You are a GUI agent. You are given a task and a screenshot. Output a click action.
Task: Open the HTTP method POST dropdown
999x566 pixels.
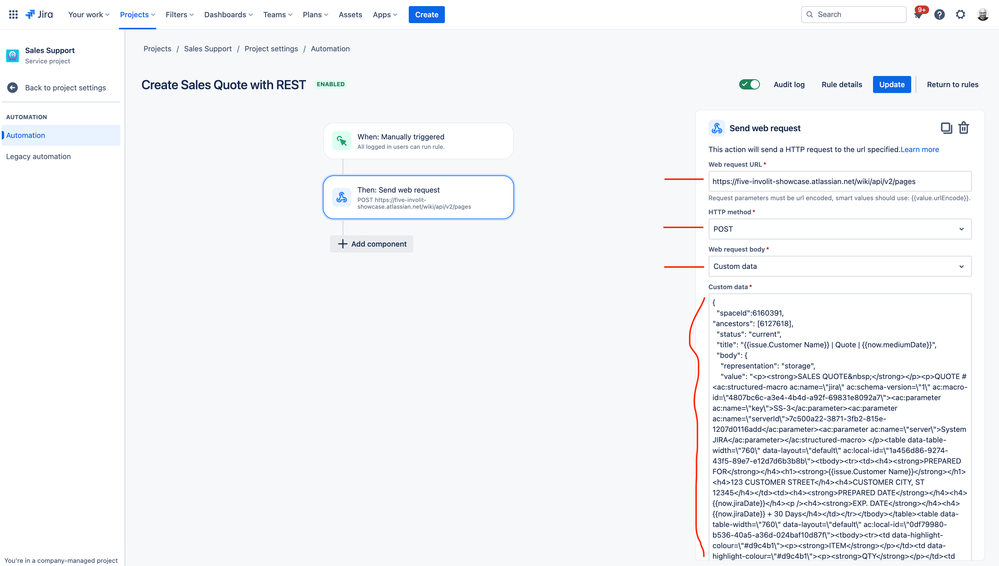[x=840, y=229]
